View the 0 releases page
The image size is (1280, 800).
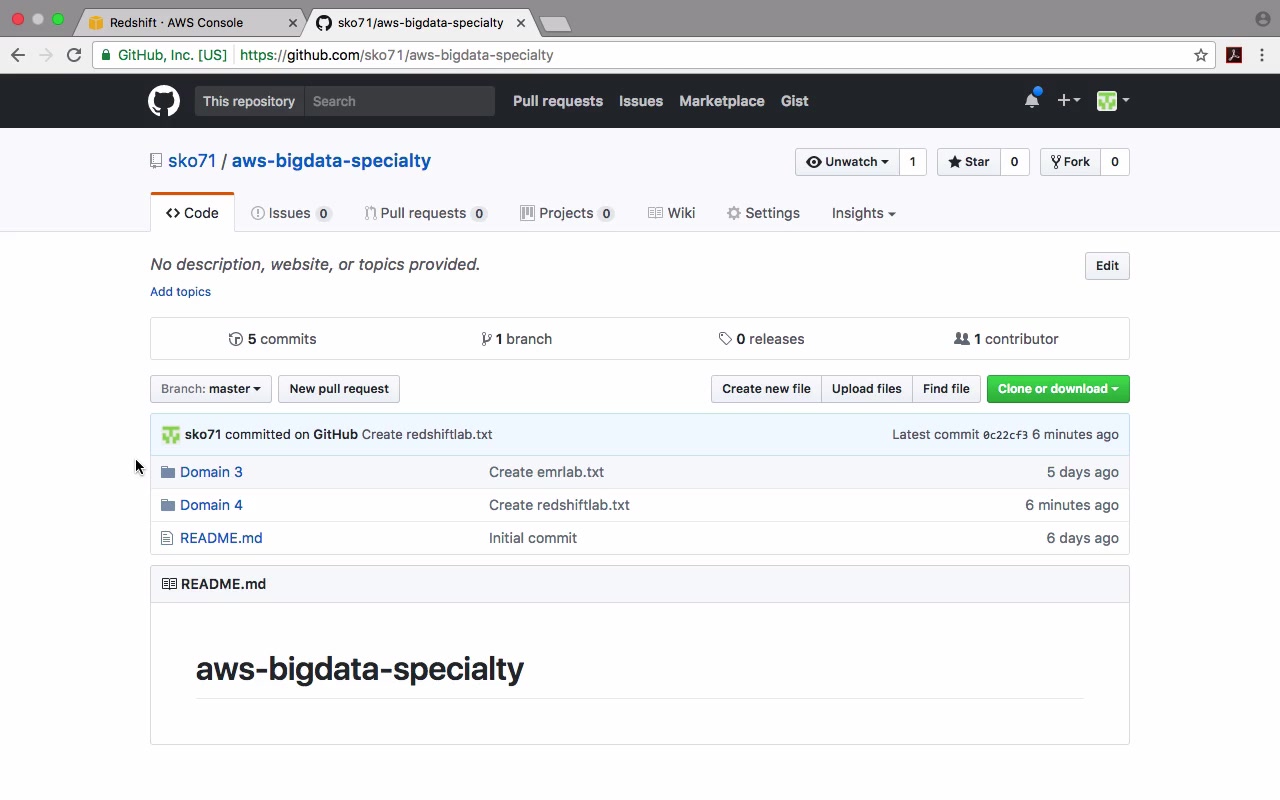pyautogui.click(x=761, y=339)
